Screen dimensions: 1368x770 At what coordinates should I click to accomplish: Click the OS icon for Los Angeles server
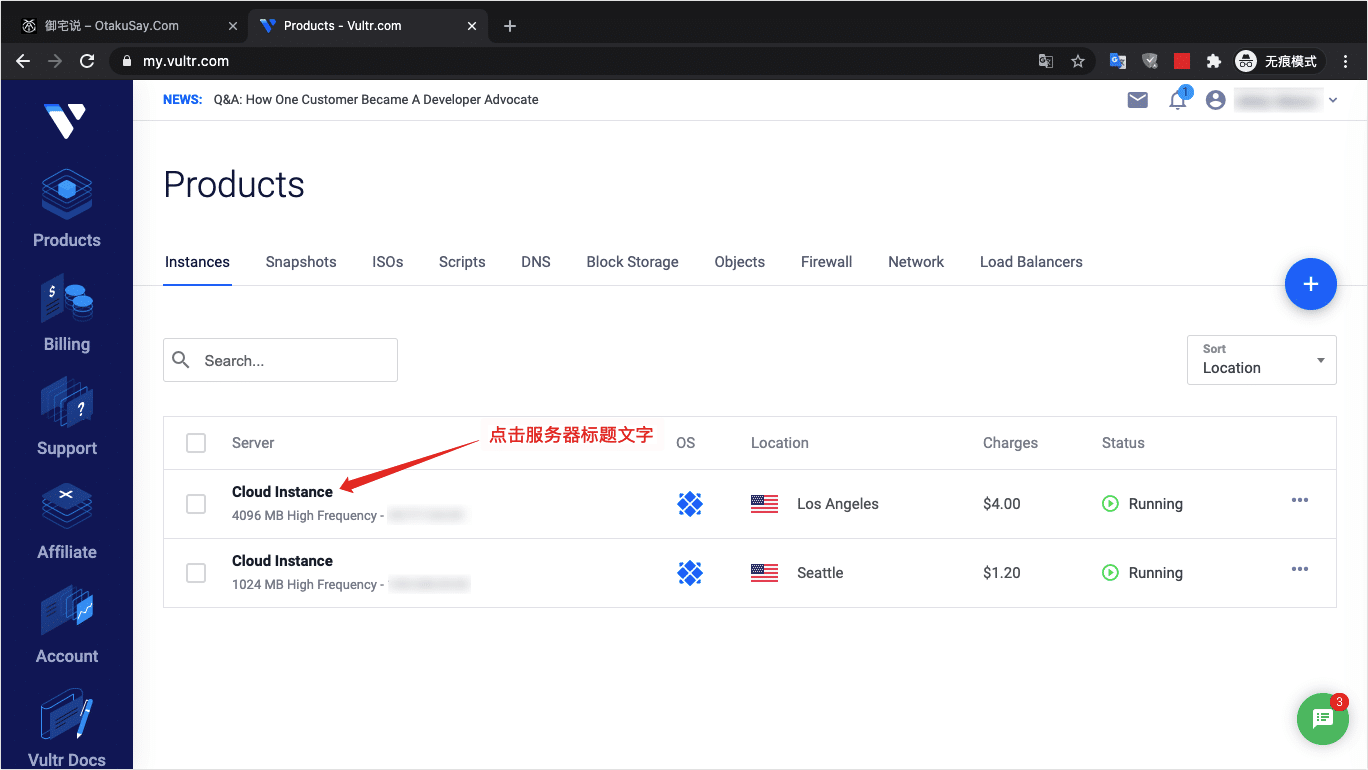pos(690,504)
